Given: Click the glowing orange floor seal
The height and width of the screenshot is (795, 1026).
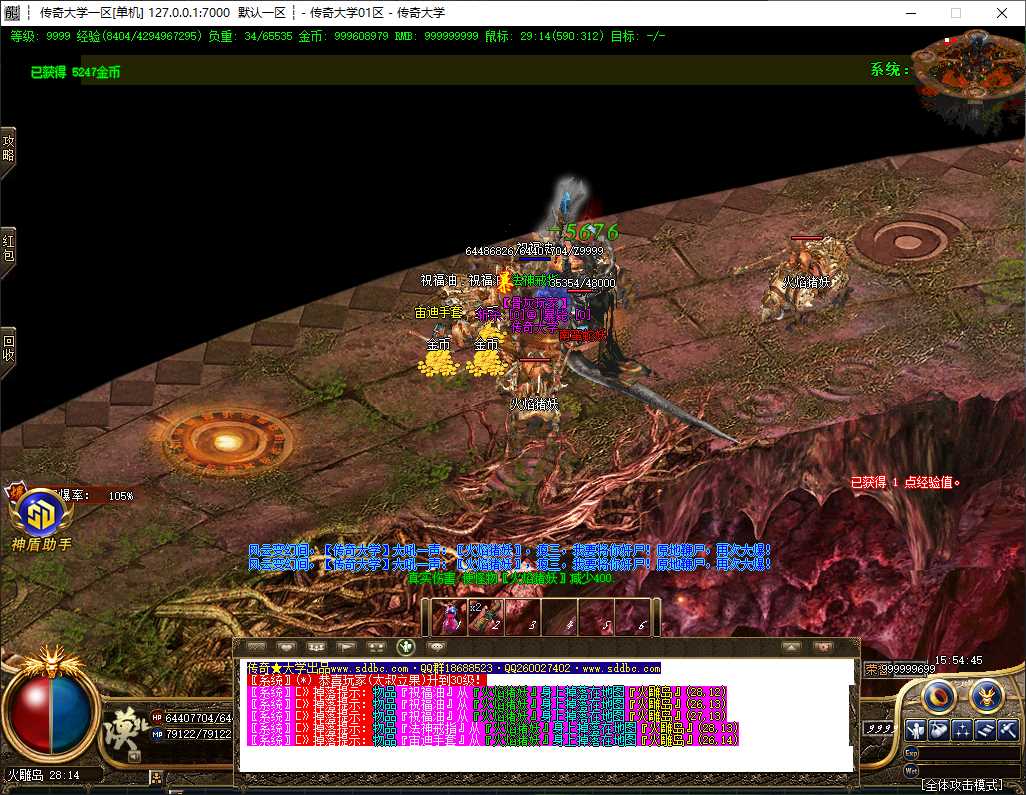Looking at the screenshot, I should (x=226, y=442).
